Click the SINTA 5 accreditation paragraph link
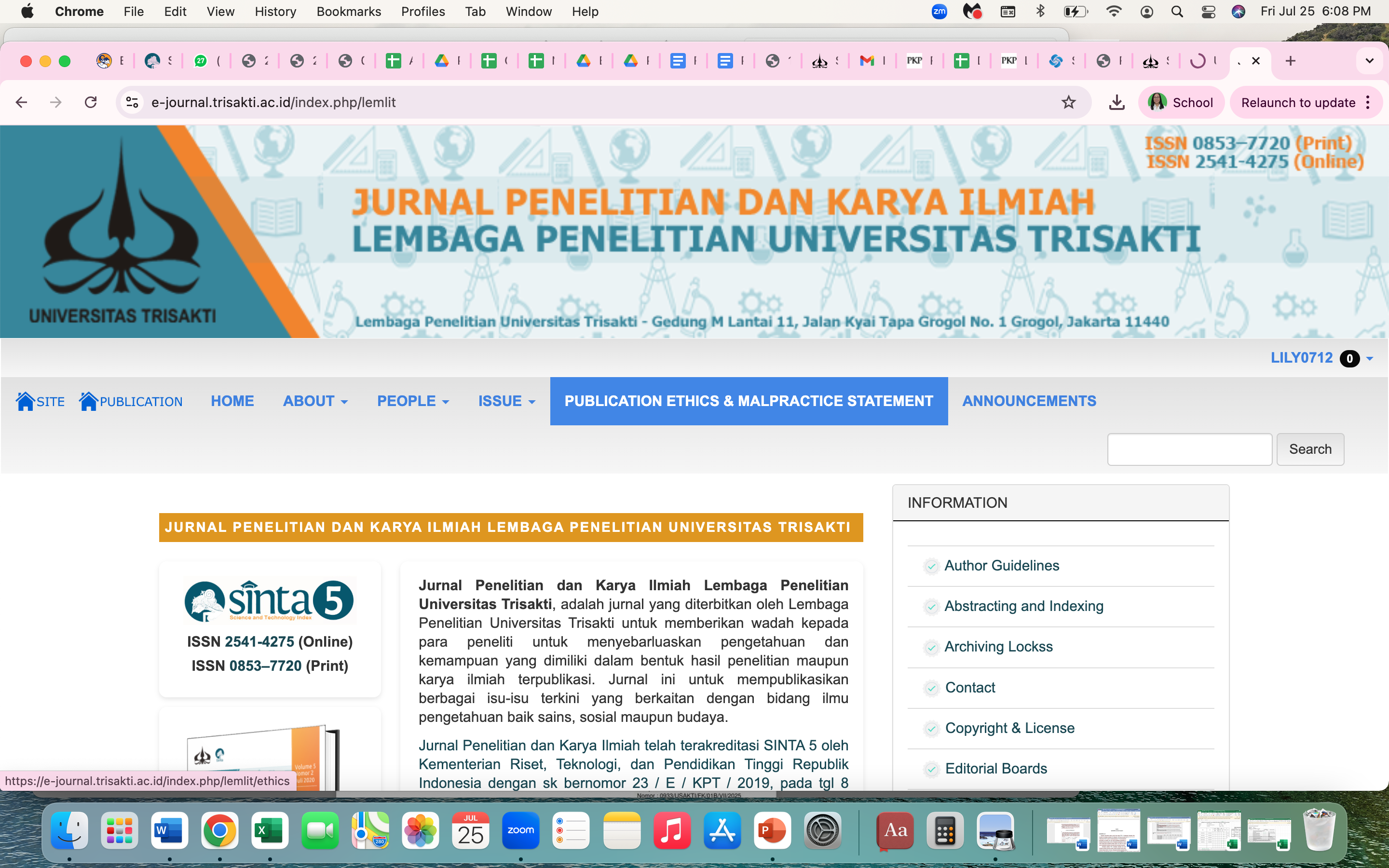Screen dimensions: 1389x868 [x=633, y=764]
